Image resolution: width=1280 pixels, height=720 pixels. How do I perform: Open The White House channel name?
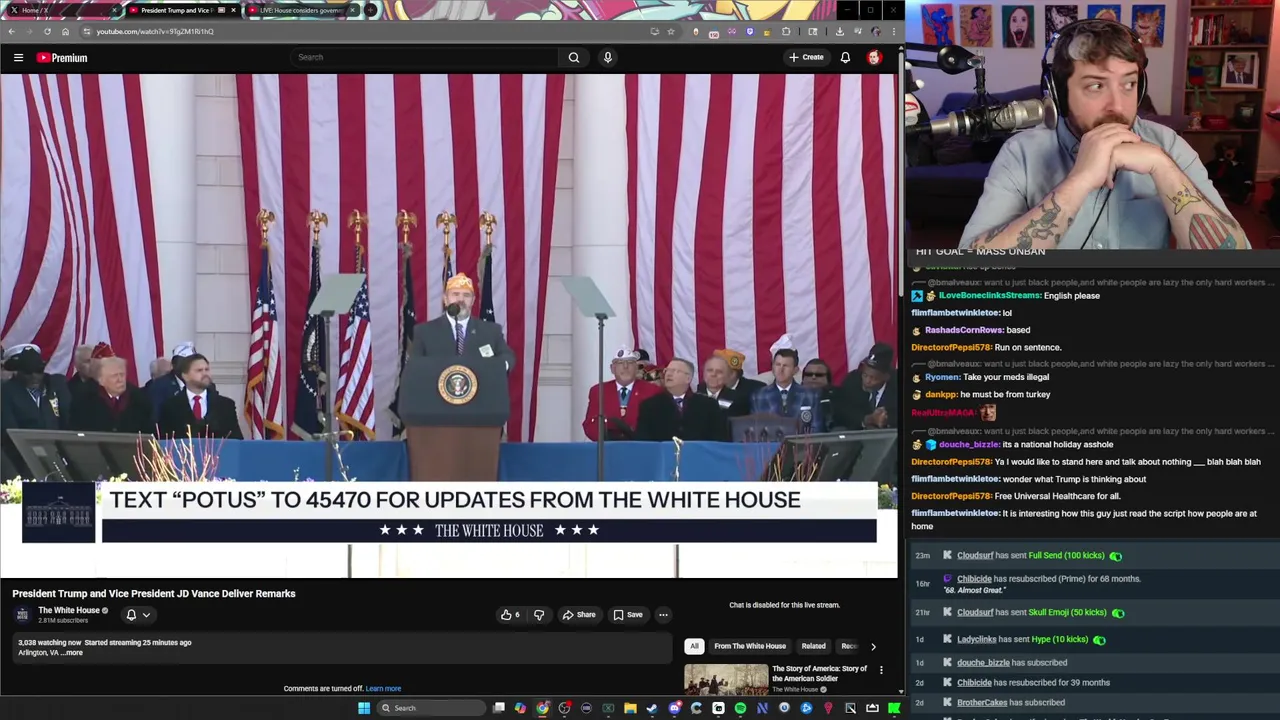[x=69, y=610]
